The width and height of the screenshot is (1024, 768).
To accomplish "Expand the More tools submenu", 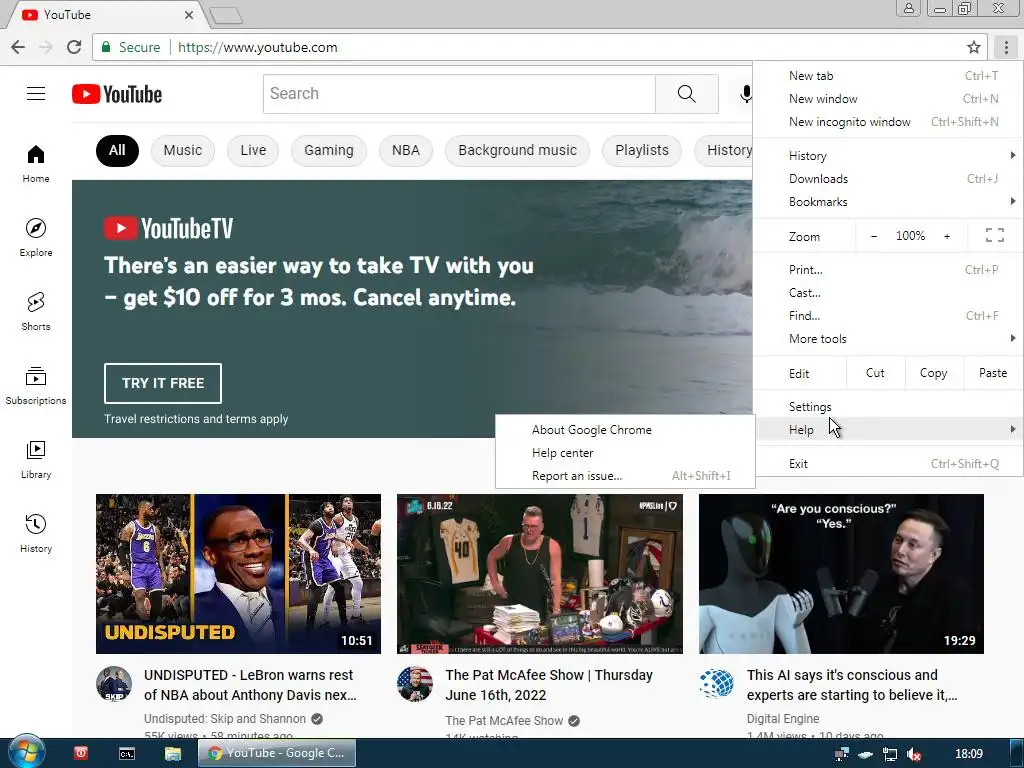I will [x=888, y=338].
